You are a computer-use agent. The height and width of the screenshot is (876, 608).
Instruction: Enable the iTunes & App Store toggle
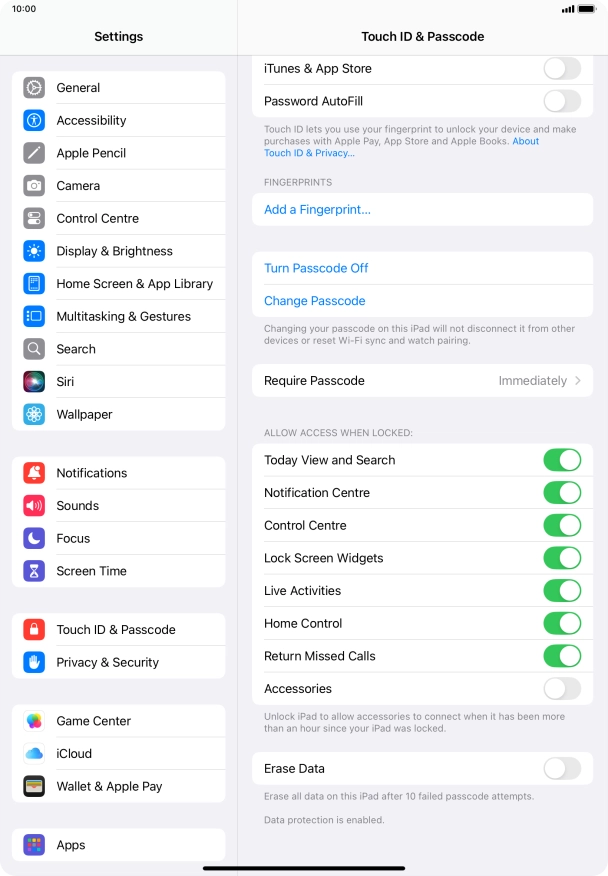point(562,69)
